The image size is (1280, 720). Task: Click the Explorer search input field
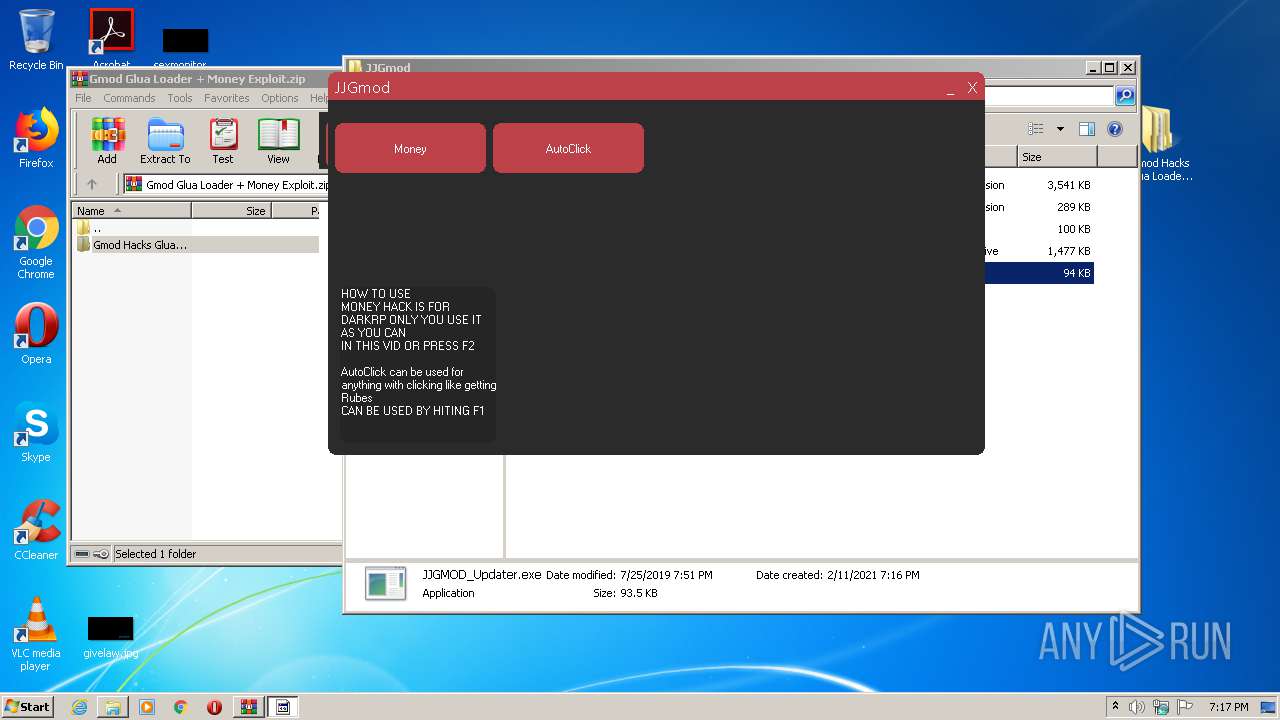point(1049,96)
